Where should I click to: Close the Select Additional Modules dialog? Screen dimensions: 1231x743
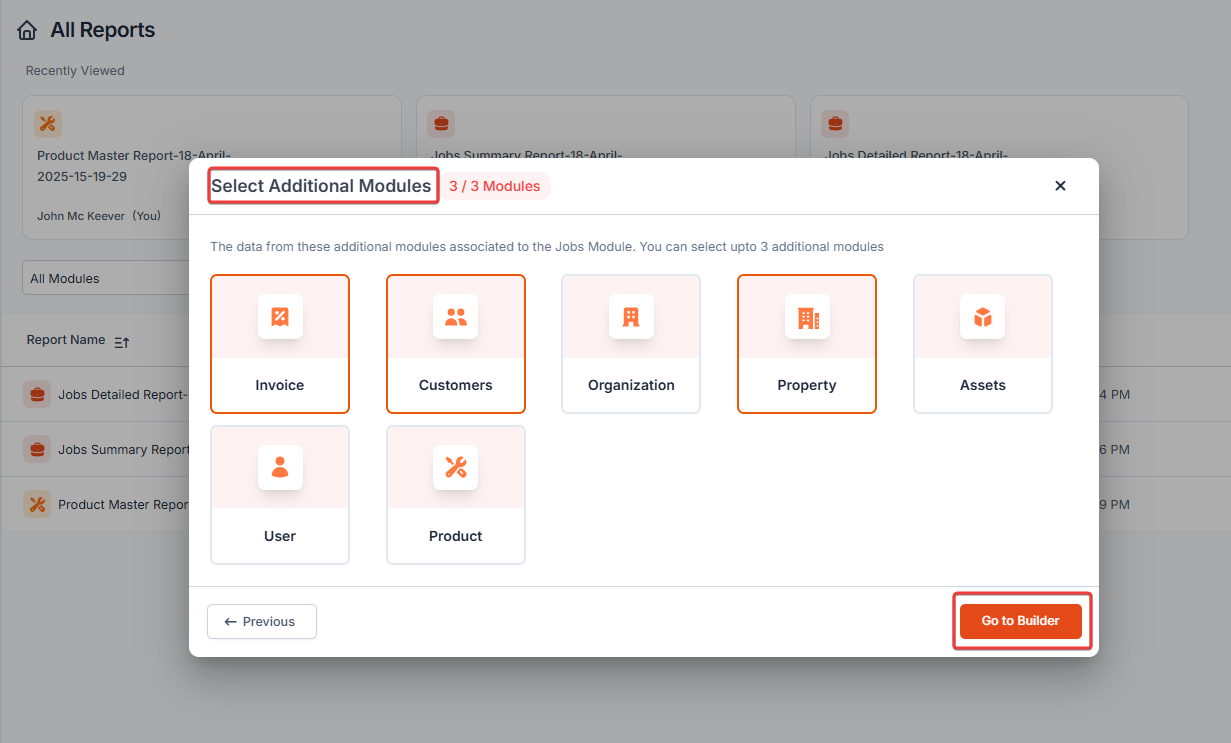tap(1060, 186)
